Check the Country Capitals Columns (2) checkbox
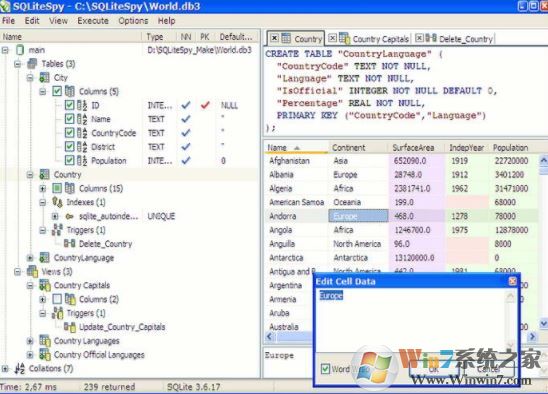548x394 pixels. [x=57, y=299]
